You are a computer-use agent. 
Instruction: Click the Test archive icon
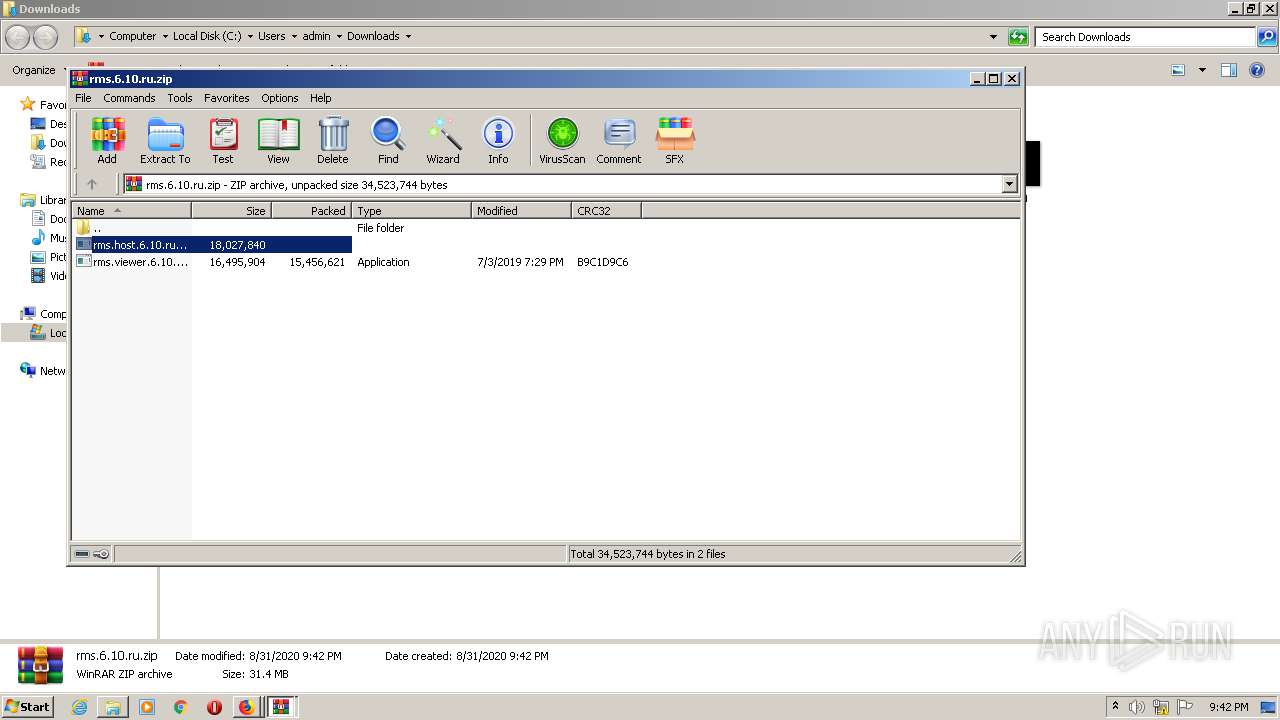coord(223,140)
